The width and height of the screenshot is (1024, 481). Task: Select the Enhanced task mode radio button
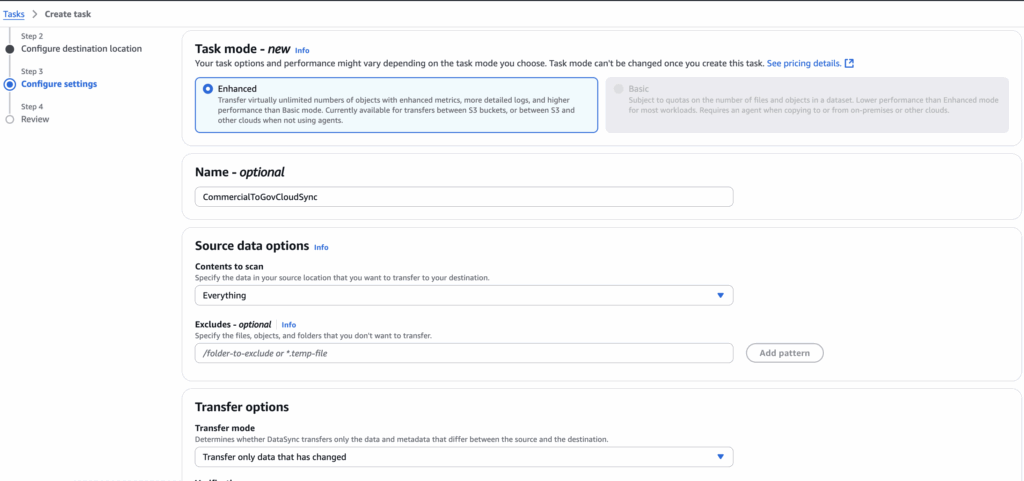[x=208, y=89]
